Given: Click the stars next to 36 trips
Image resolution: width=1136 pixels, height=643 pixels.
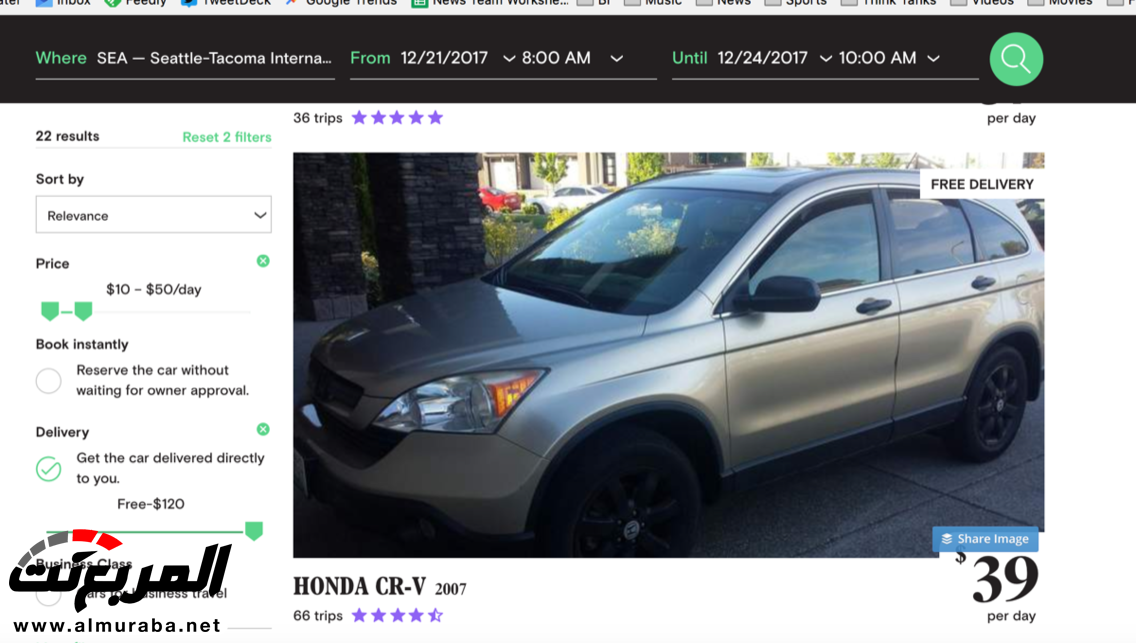Looking at the screenshot, I should [397, 117].
